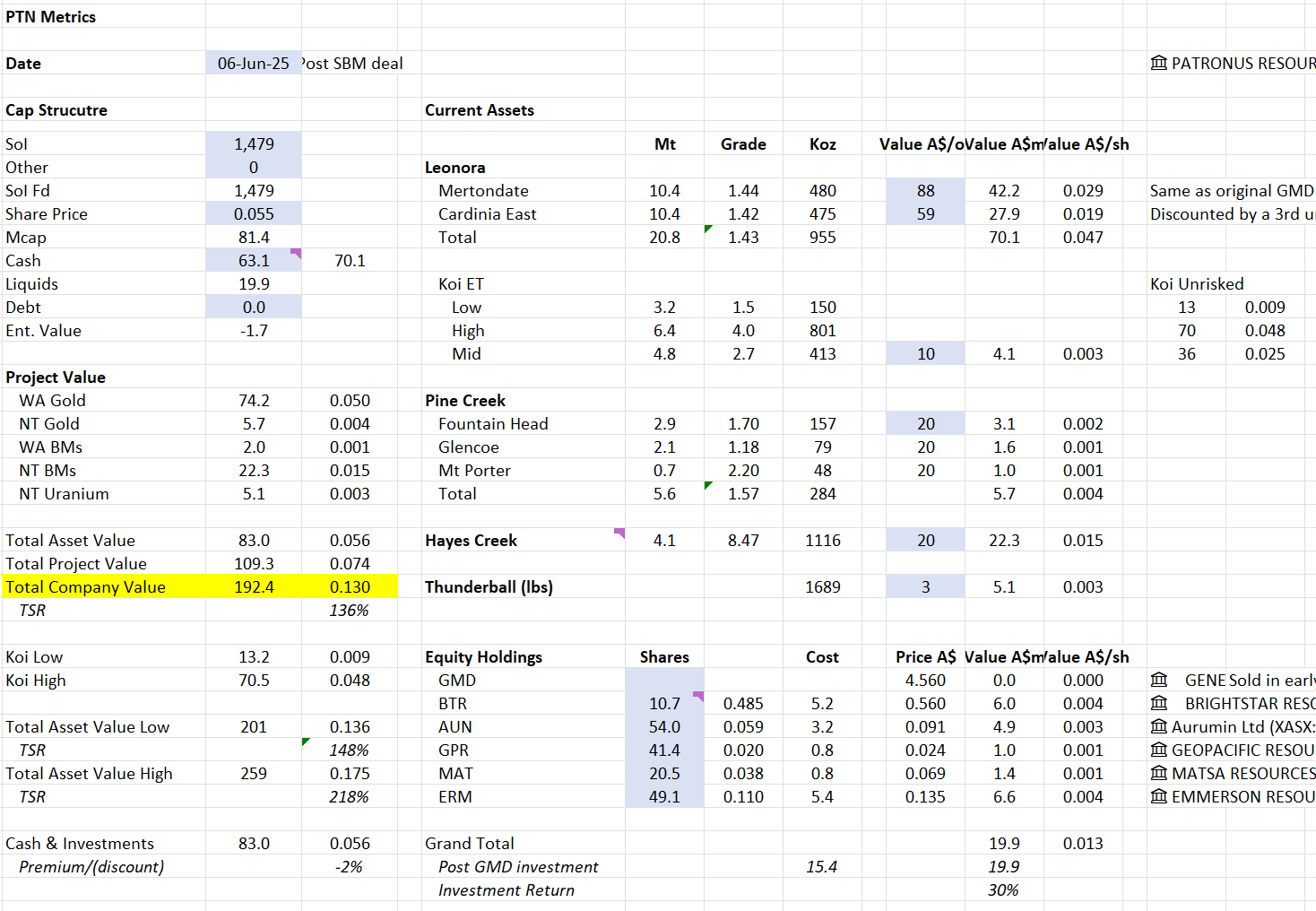Click the GEOPACIFIC RESOU stock icon
Screen dimensions: 1316x911
tap(1159, 750)
